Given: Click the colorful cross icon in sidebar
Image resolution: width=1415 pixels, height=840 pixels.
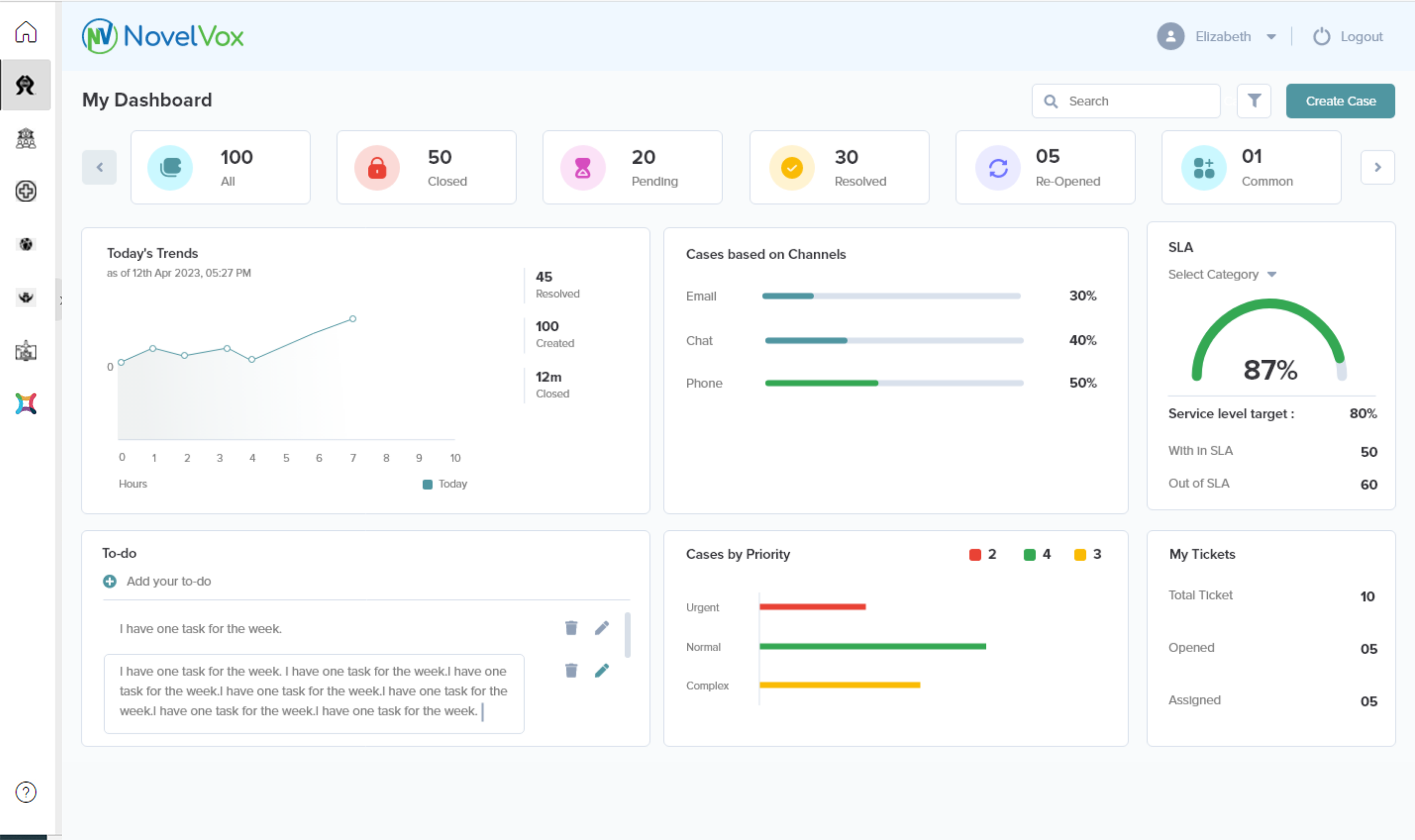Looking at the screenshot, I should (x=25, y=404).
